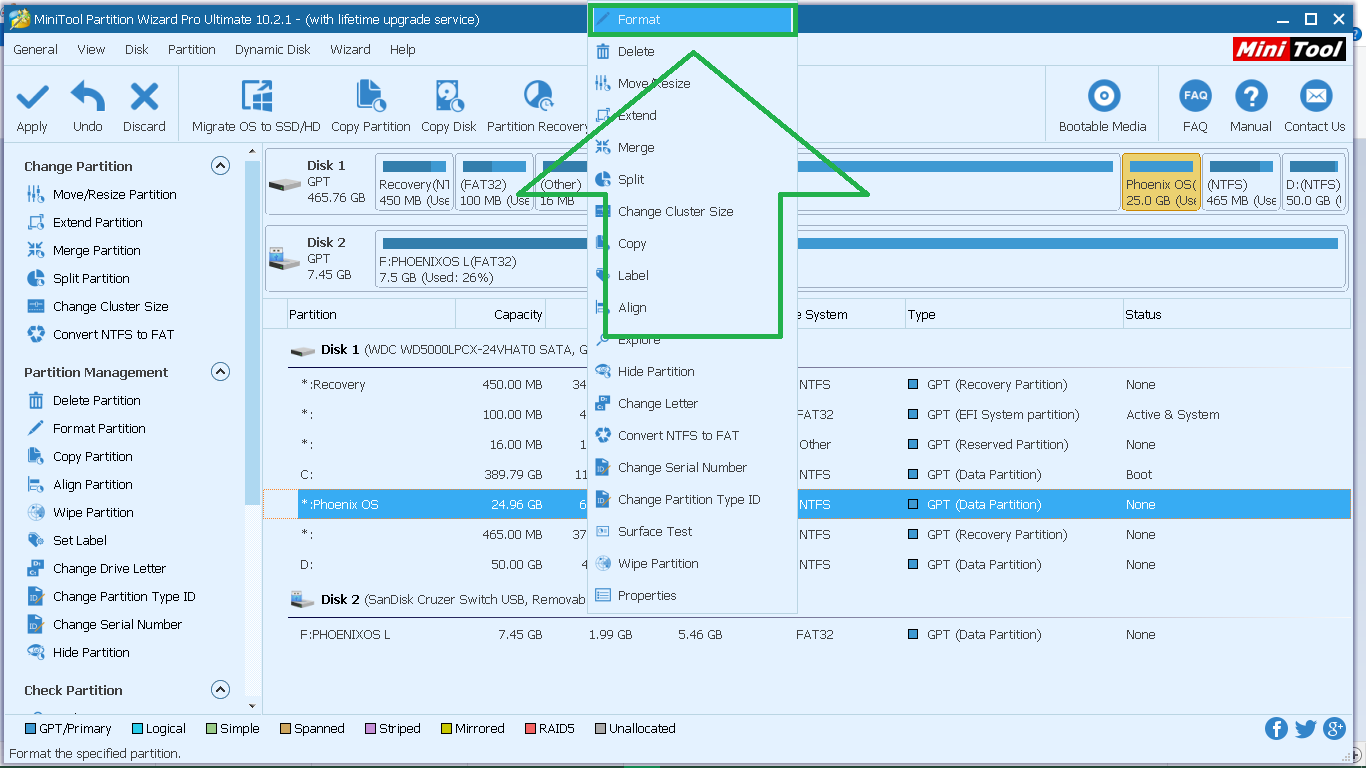
Task: Open the Dynamic Disk menu
Action: [272, 49]
